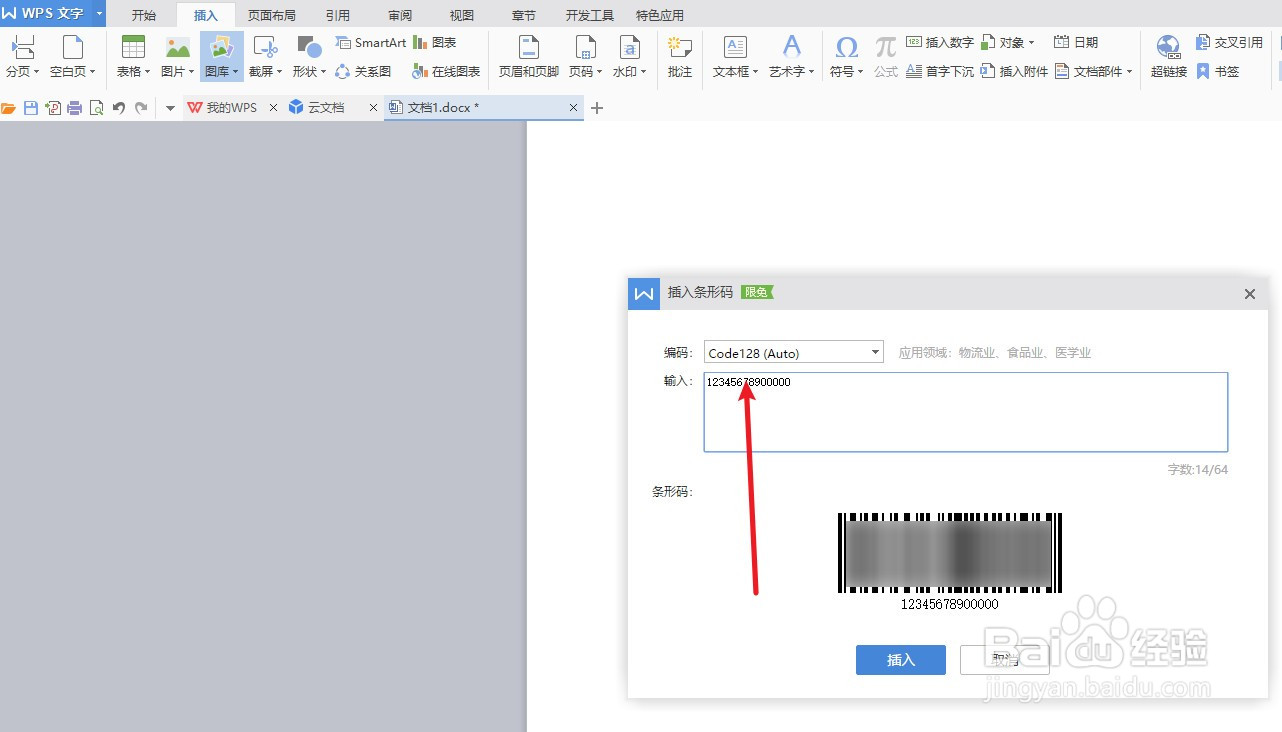Click the print icon in quick toolbar
This screenshot has width=1282, height=732.
click(75, 108)
